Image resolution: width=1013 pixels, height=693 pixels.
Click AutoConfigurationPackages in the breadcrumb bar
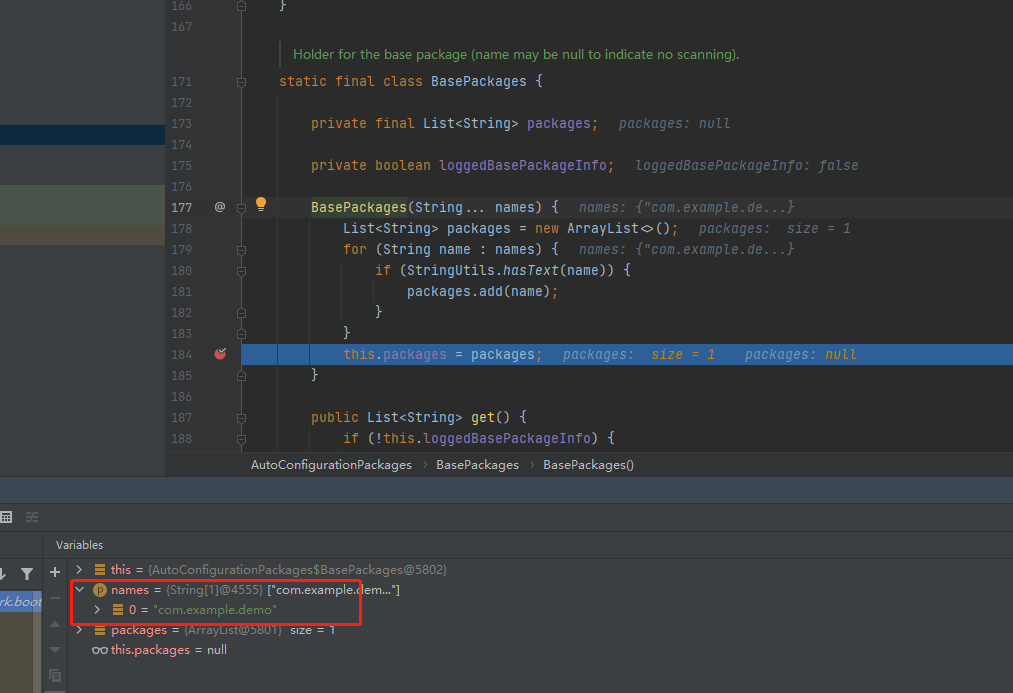[331, 465]
